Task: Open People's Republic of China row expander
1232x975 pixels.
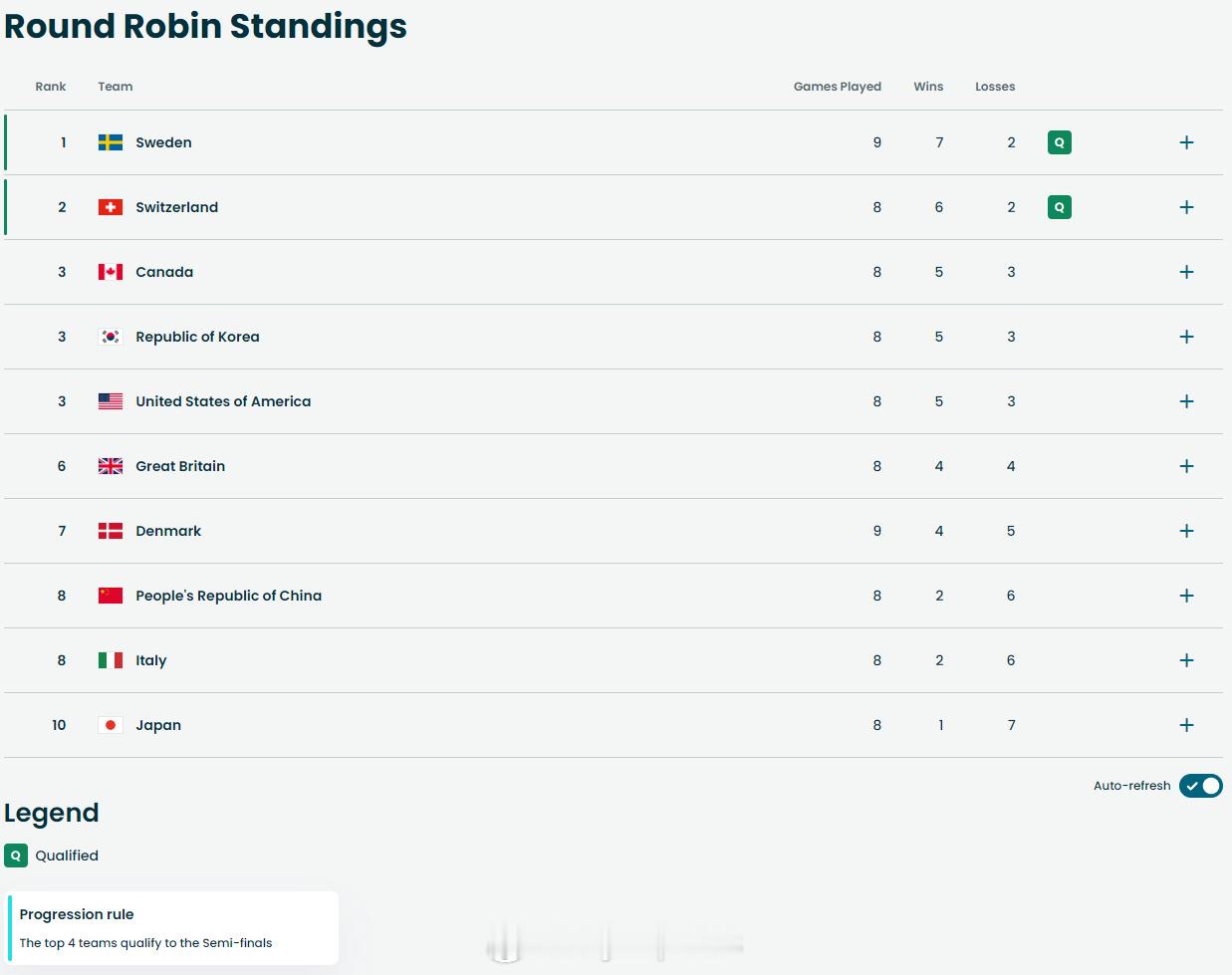Action: pos(1186,596)
